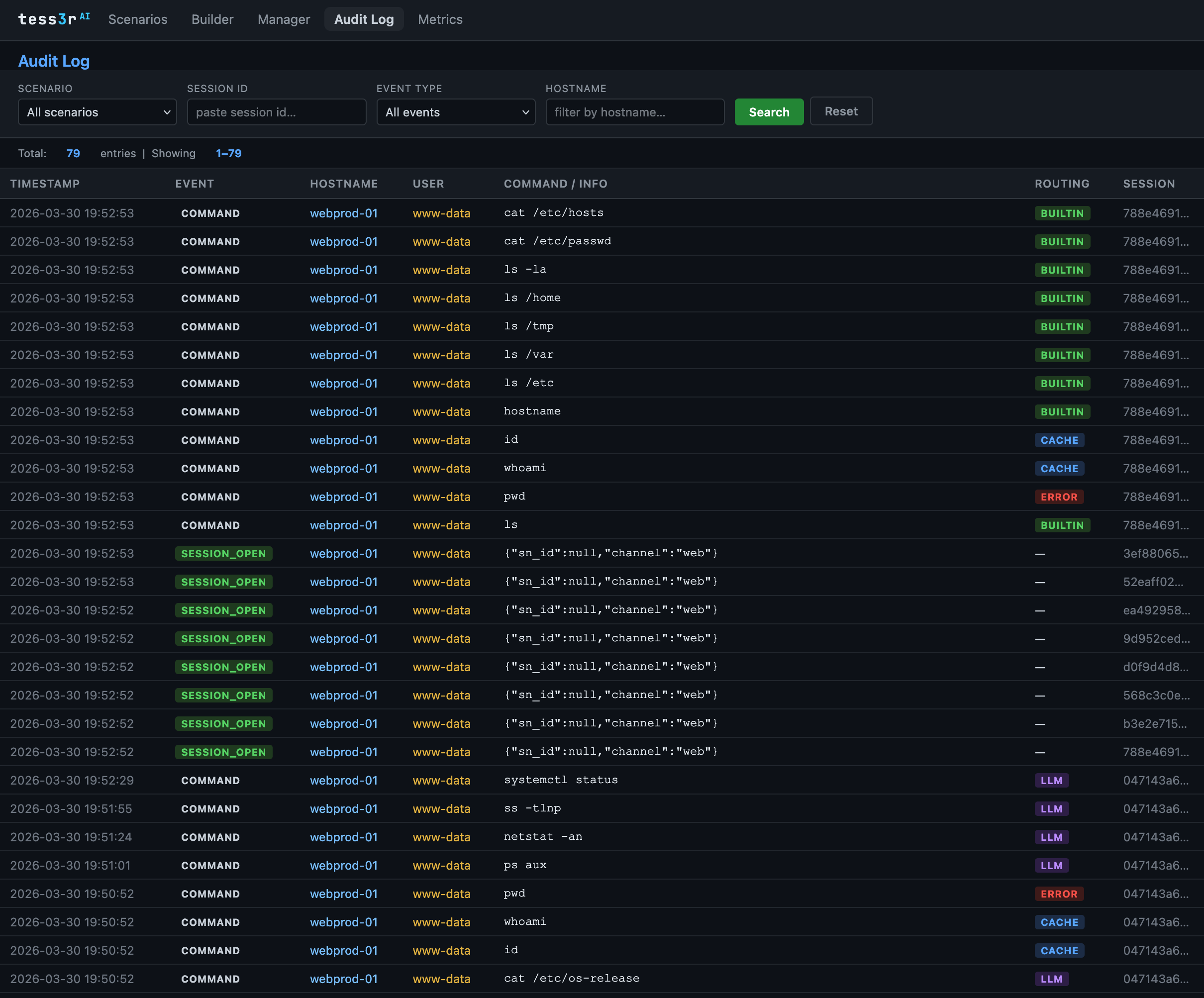Expand the All scenarios dropdown
This screenshot has height=998, width=1204.
coord(98,112)
